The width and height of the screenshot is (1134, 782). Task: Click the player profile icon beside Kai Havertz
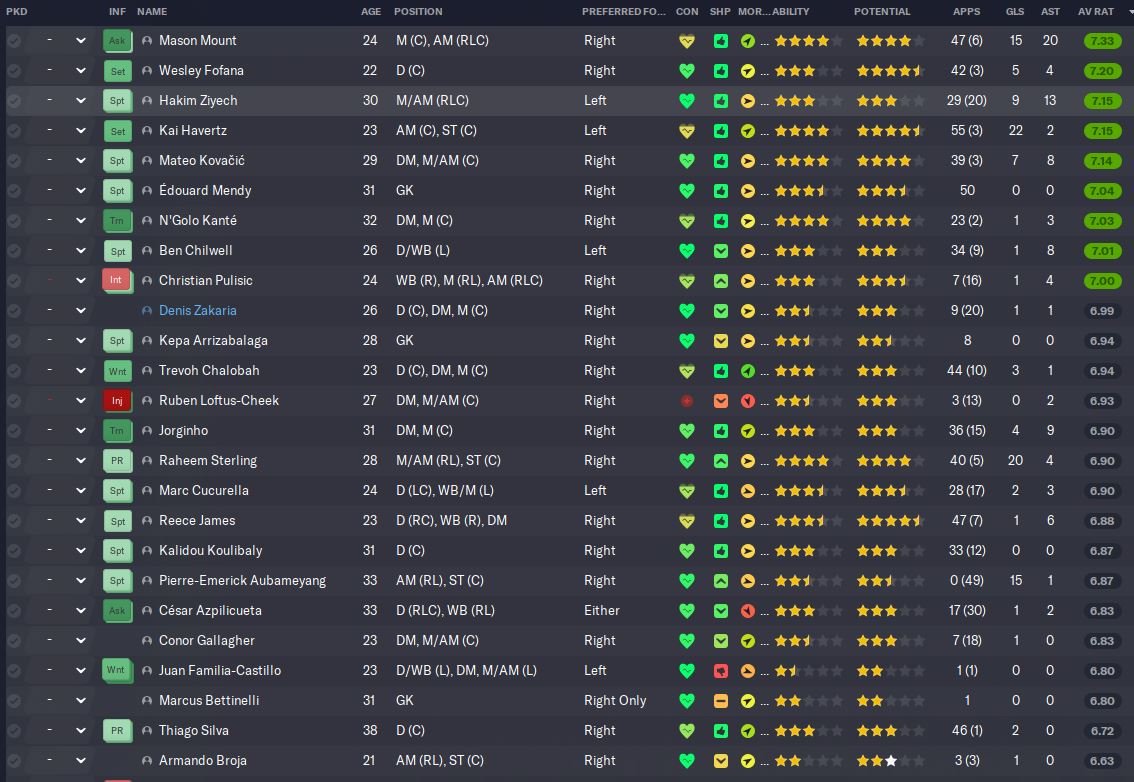(x=147, y=131)
